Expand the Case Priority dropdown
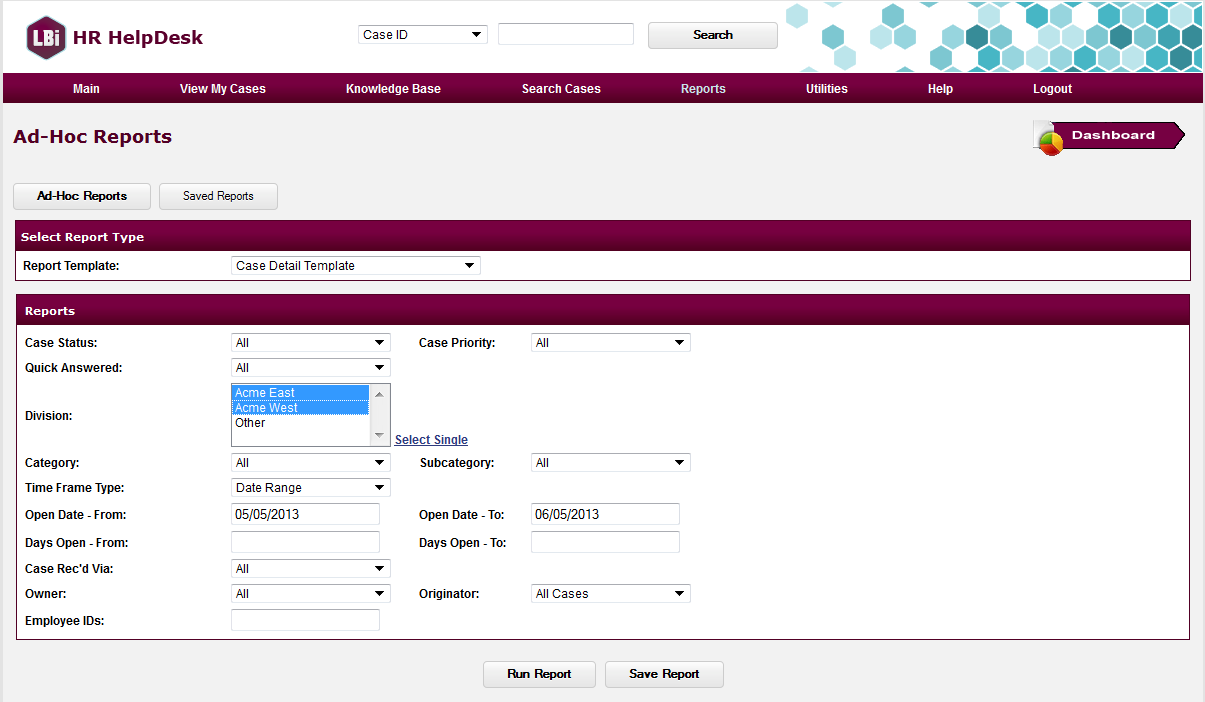The width and height of the screenshot is (1205, 702). click(x=611, y=343)
